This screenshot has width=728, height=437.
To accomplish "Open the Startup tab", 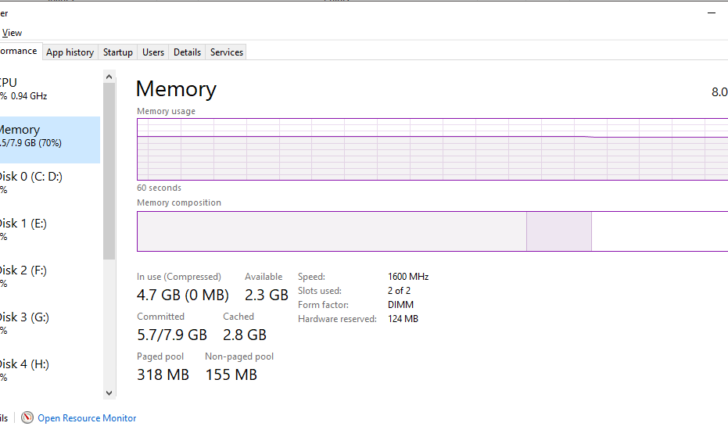I will tap(118, 52).
